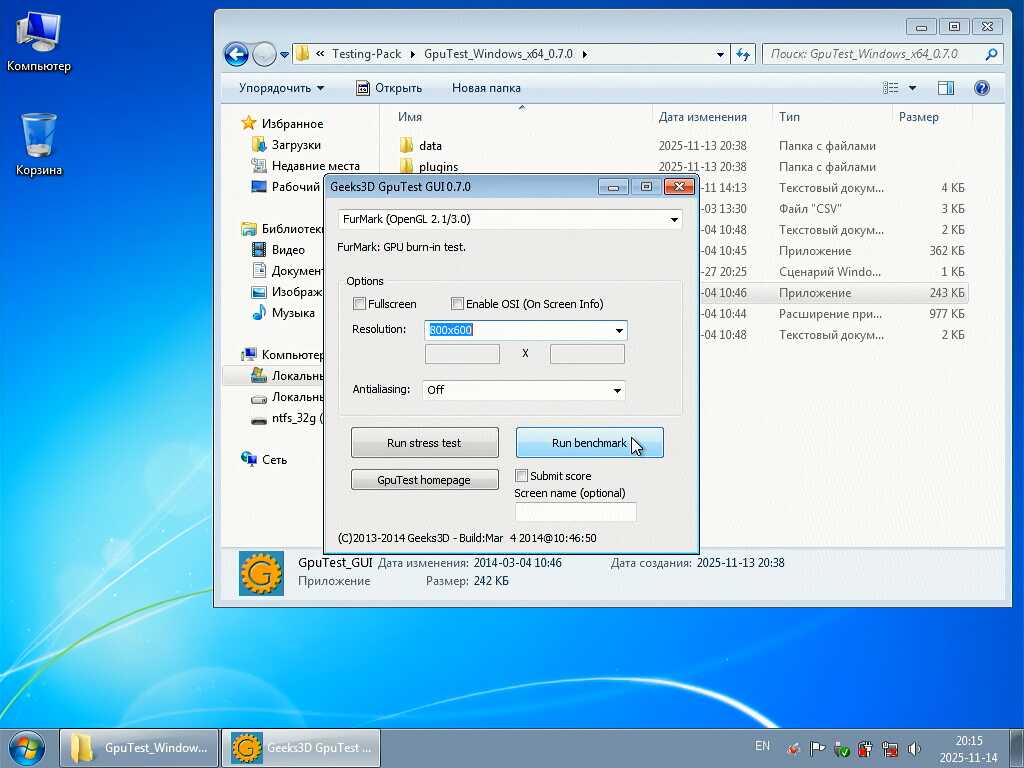This screenshot has width=1024, height=768.
Task: Click the GpuTest homepage button
Action: (424, 480)
